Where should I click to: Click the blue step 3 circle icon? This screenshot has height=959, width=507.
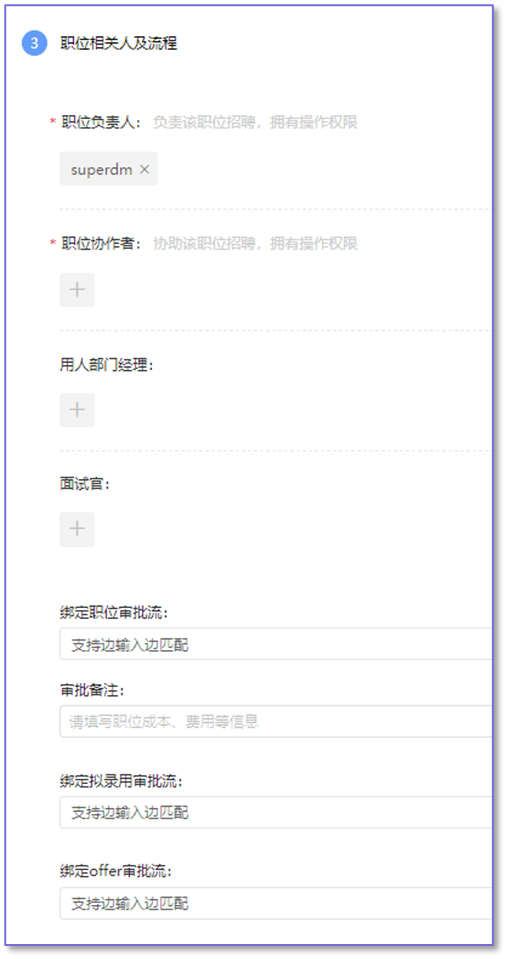34,43
